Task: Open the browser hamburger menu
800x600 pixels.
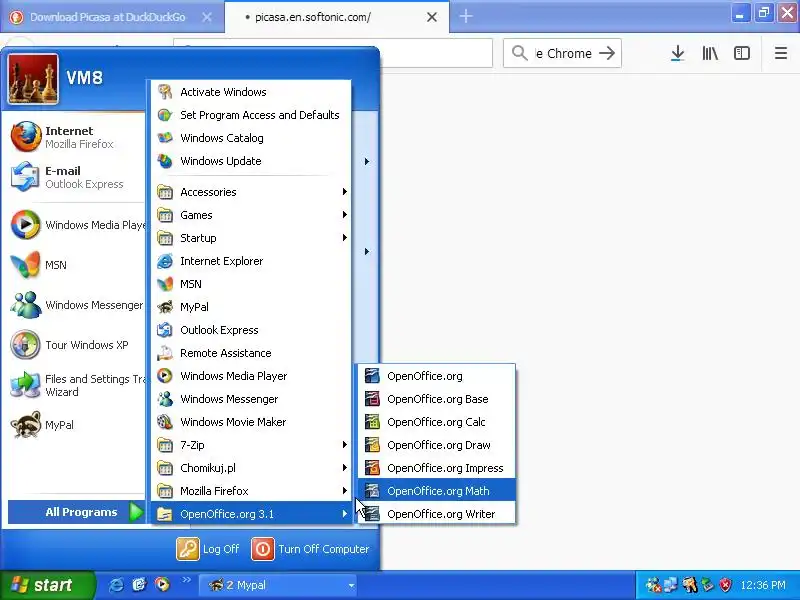Action: coord(781,53)
